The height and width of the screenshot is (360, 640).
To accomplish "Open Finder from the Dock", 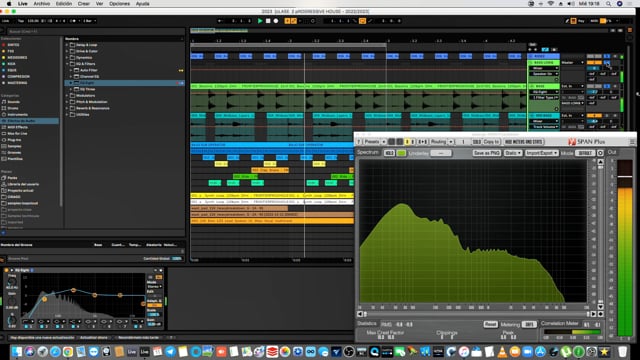I will click(16, 351).
